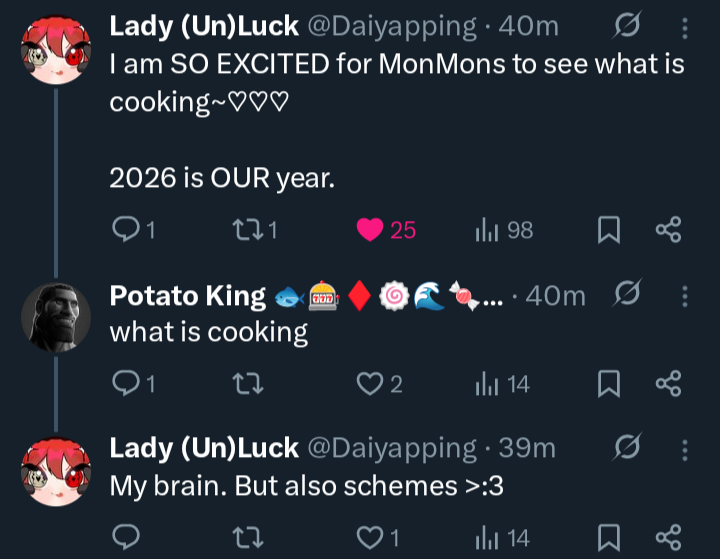Reply to the My brain schemes tweet
Image resolution: width=720 pixels, height=559 pixels.
[x=126, y=537]
